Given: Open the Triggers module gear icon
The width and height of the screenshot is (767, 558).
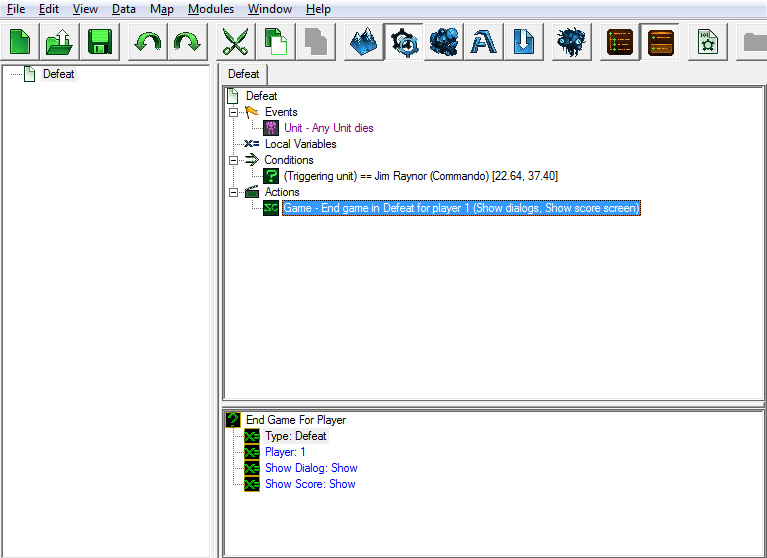Looking at the screenshot, I should click(404, 42).
